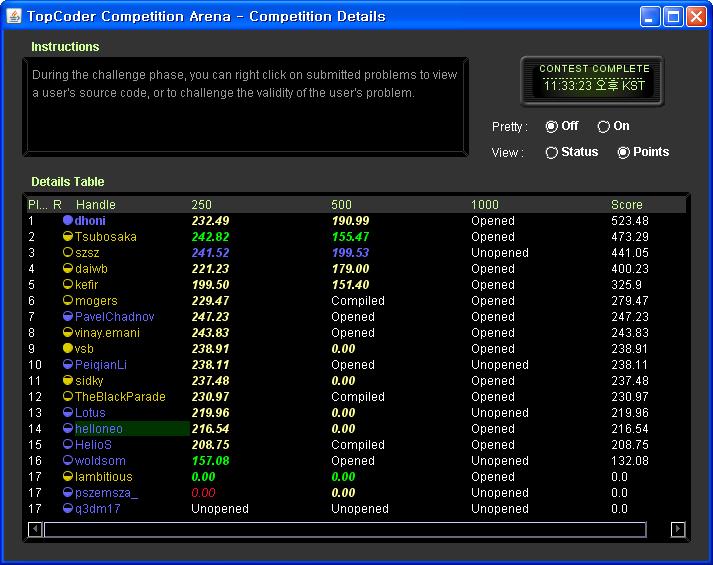Click the rating icon beside kefir

tap(68, 285)
